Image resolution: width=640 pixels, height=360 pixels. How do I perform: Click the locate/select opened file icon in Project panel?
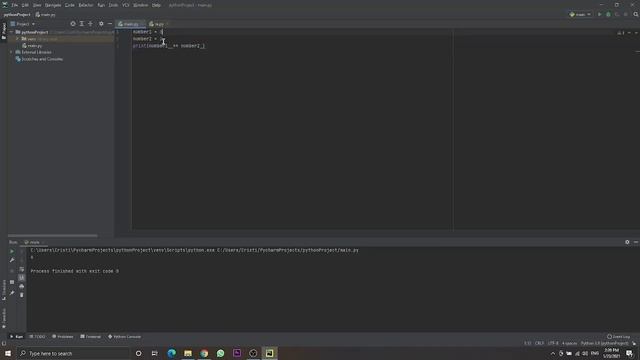click(x=73, y=24)
